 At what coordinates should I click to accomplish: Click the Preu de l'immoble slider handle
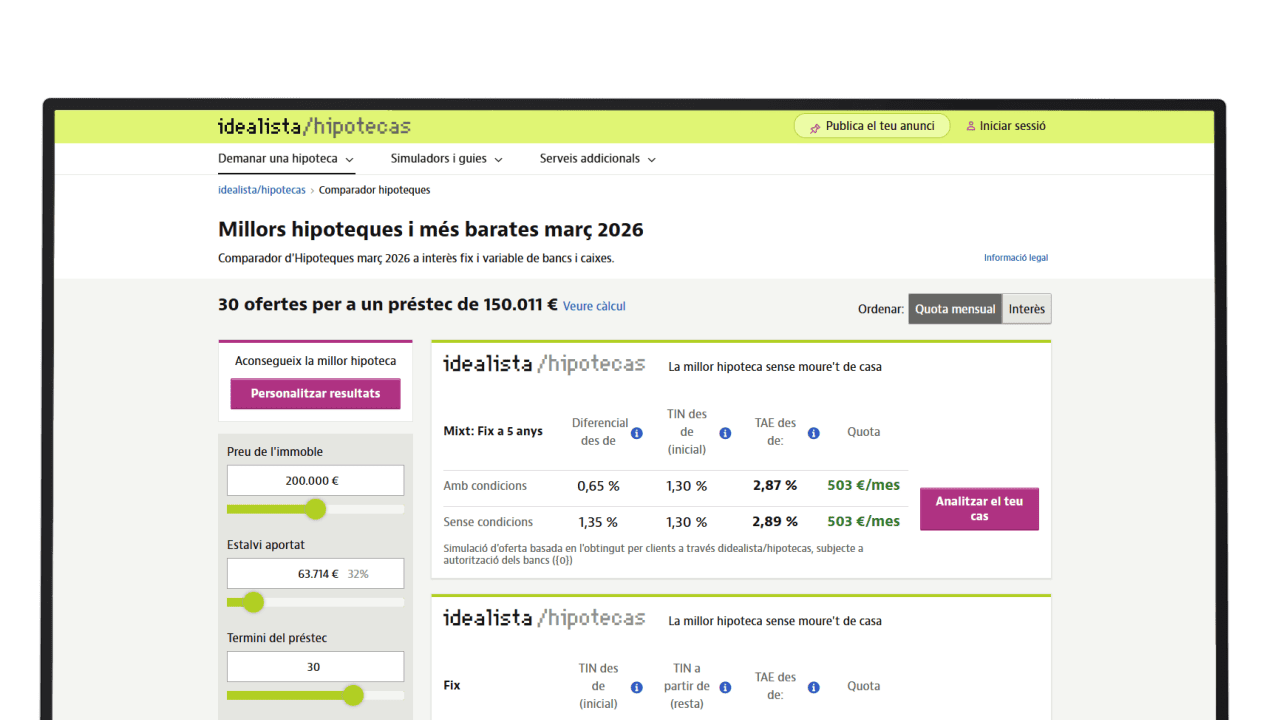[x=316, y=509]
